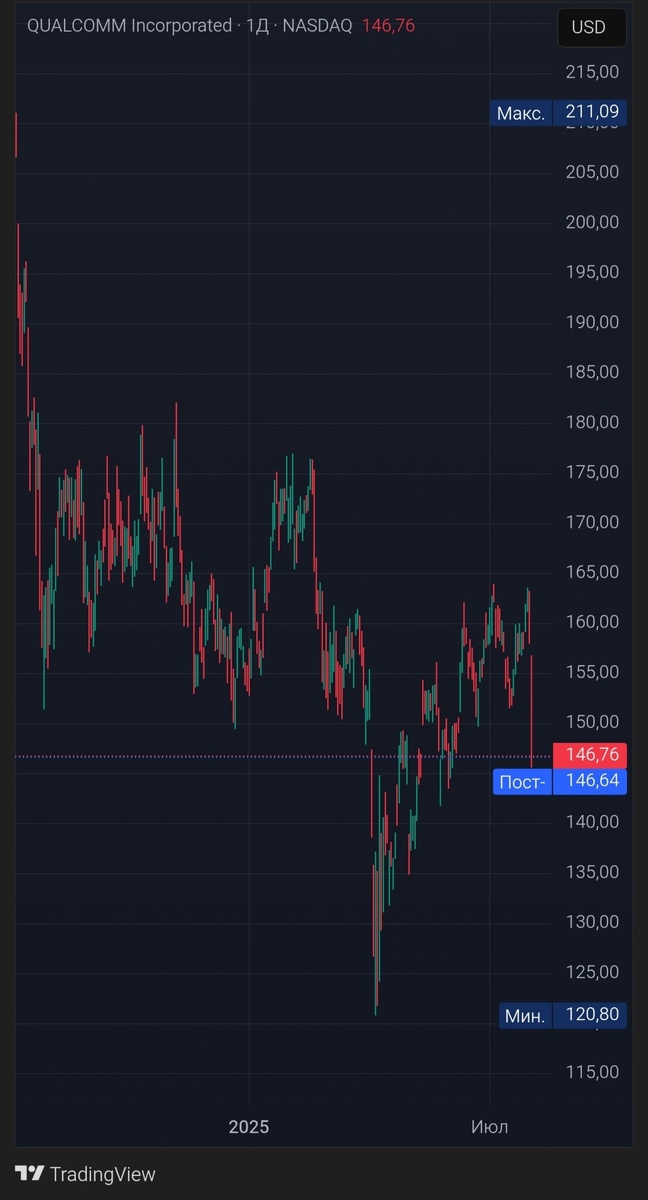Click the post-market price label 146,64
The height and width of the screenshot is (1200, 648).
coord(590,781)
